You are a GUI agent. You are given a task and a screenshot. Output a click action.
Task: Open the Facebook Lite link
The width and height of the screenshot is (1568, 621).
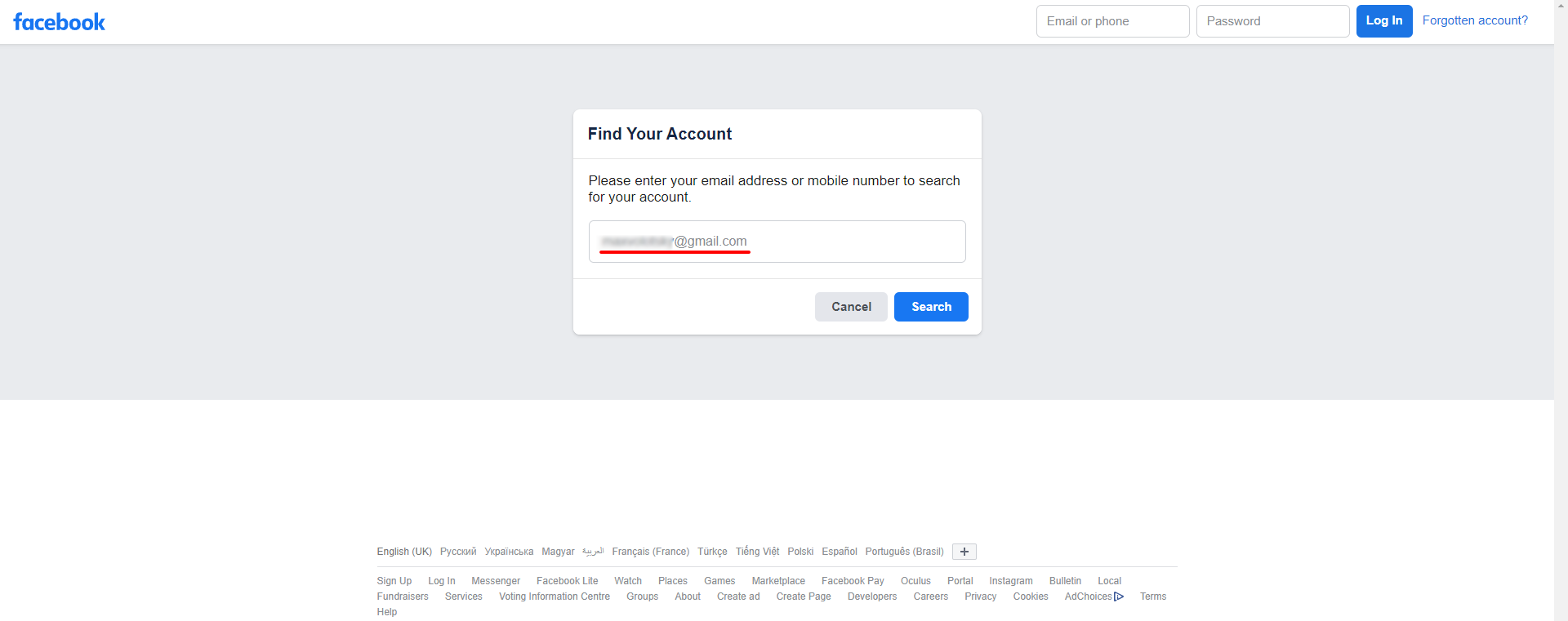568,581
